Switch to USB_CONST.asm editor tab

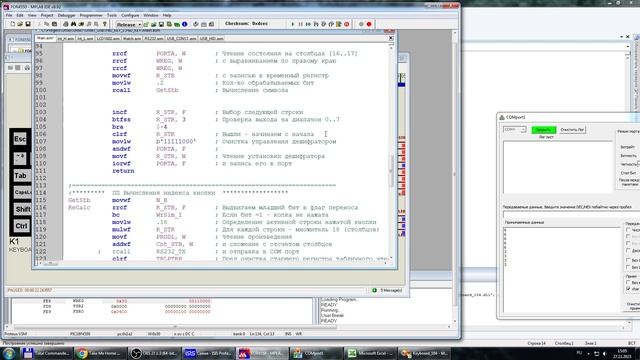[182, 38]
